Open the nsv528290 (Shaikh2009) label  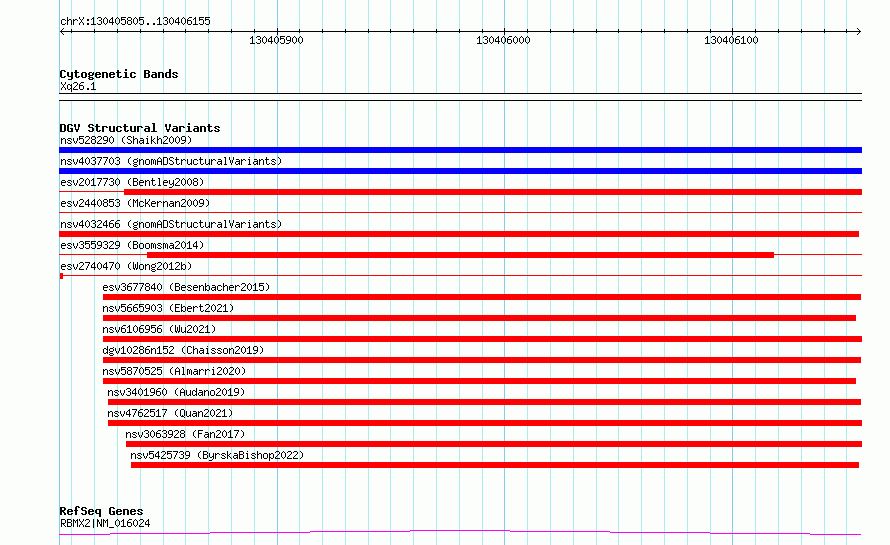pyautogui.click(x=126, y=140)
